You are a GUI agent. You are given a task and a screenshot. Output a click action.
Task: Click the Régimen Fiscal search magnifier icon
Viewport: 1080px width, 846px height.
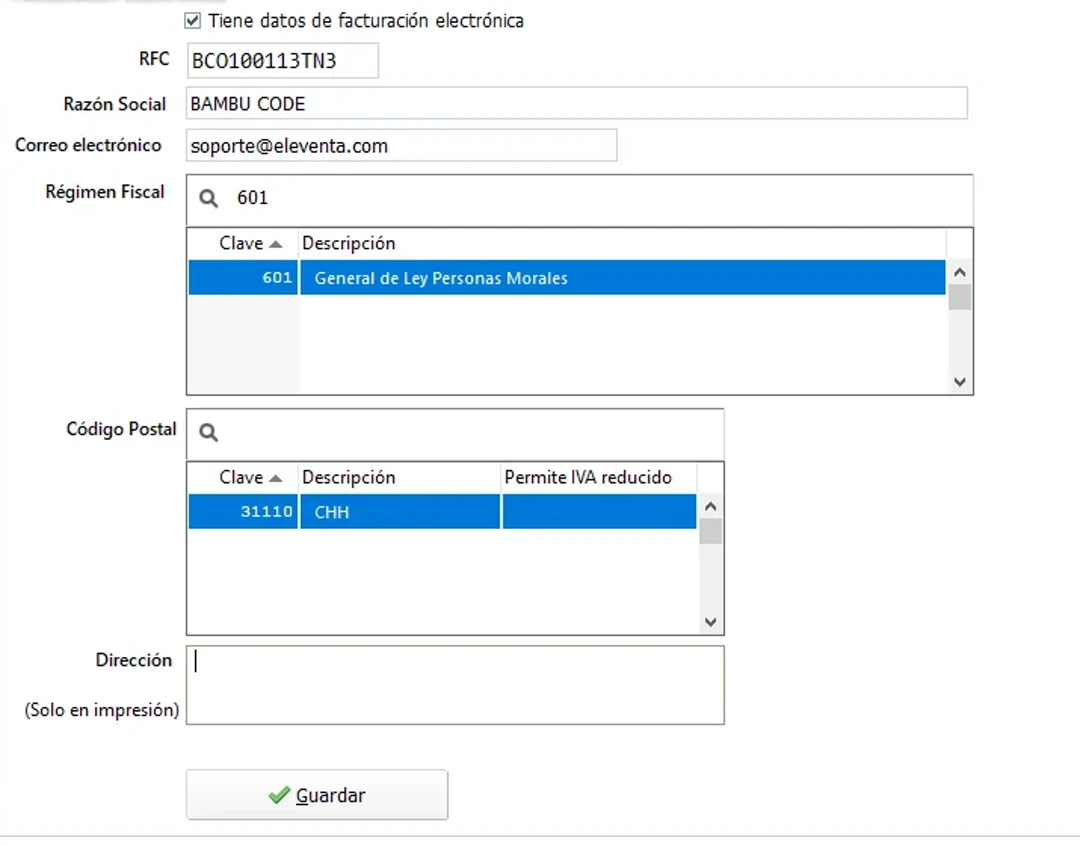click(209, 199)
